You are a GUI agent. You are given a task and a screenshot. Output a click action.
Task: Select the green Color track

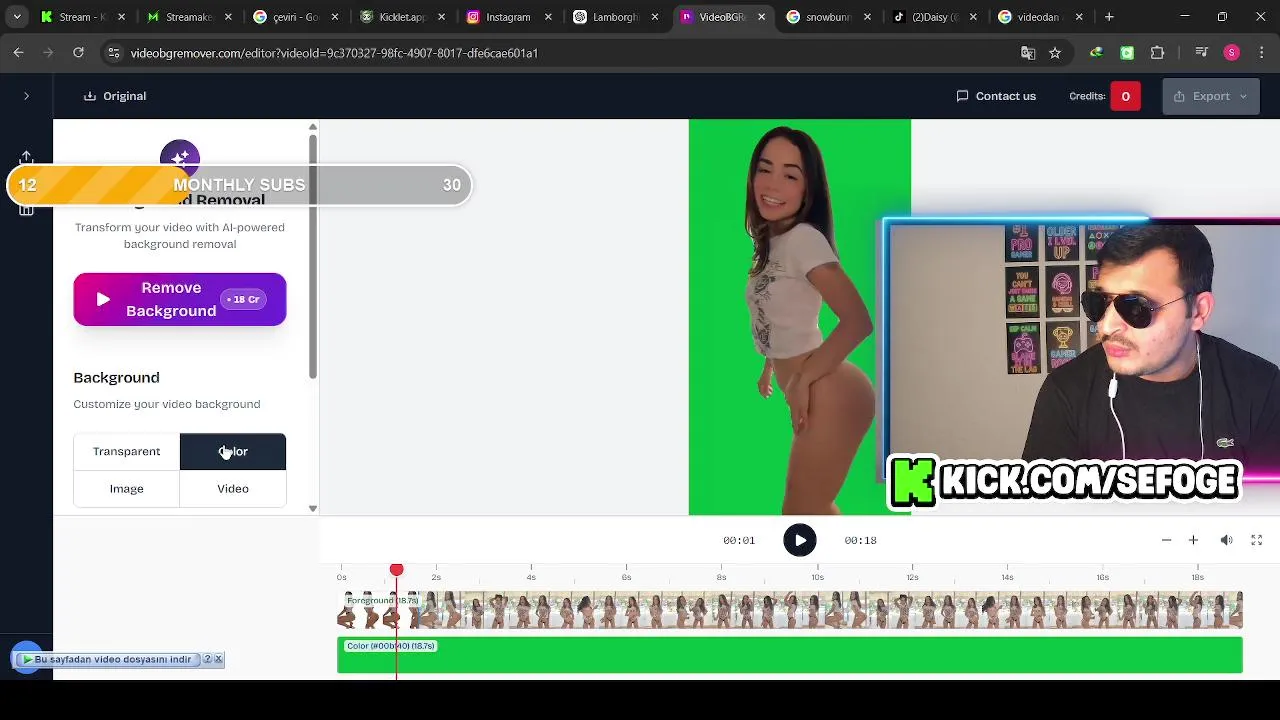point(790,655)
